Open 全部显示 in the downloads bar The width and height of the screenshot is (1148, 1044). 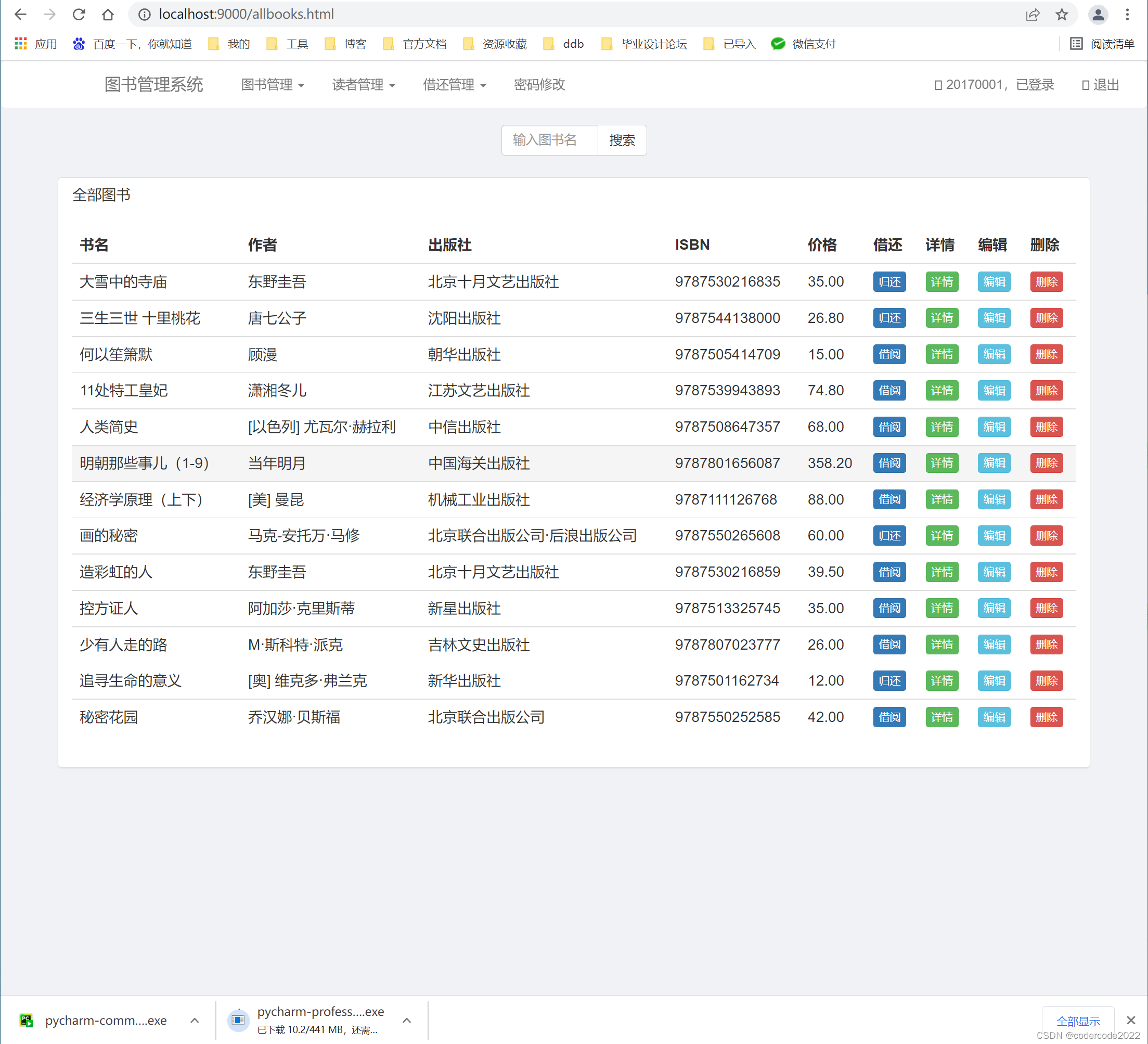(x=1079, y=1020)
